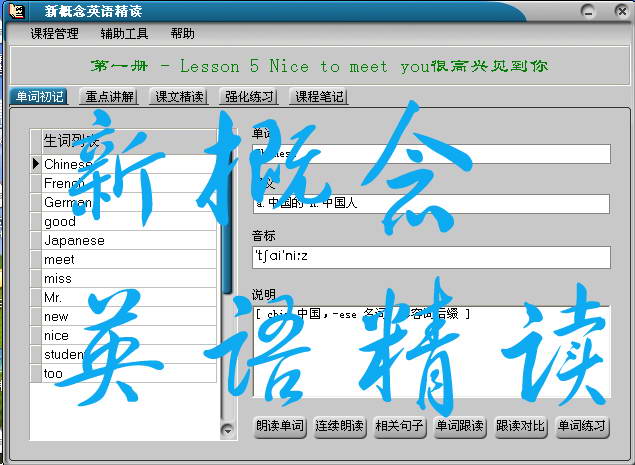
Task: Switch to the 单词初记 tab
Action: 39,97
